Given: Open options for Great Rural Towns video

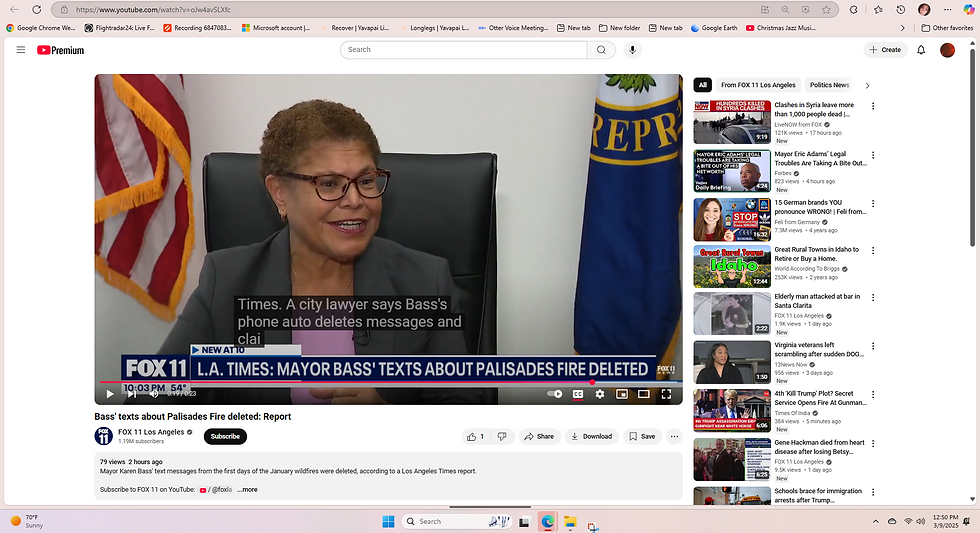Looking at the screenshot, I should 873,251.
